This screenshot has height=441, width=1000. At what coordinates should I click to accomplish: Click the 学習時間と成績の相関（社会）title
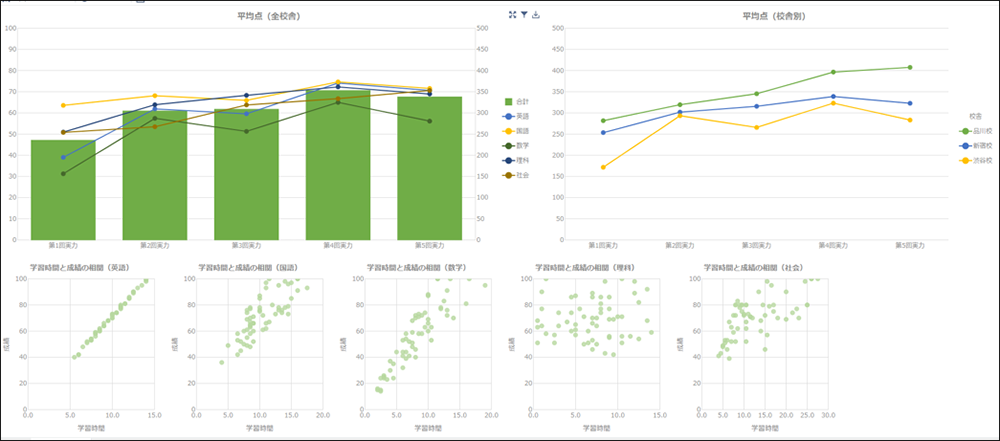point(753,267)
